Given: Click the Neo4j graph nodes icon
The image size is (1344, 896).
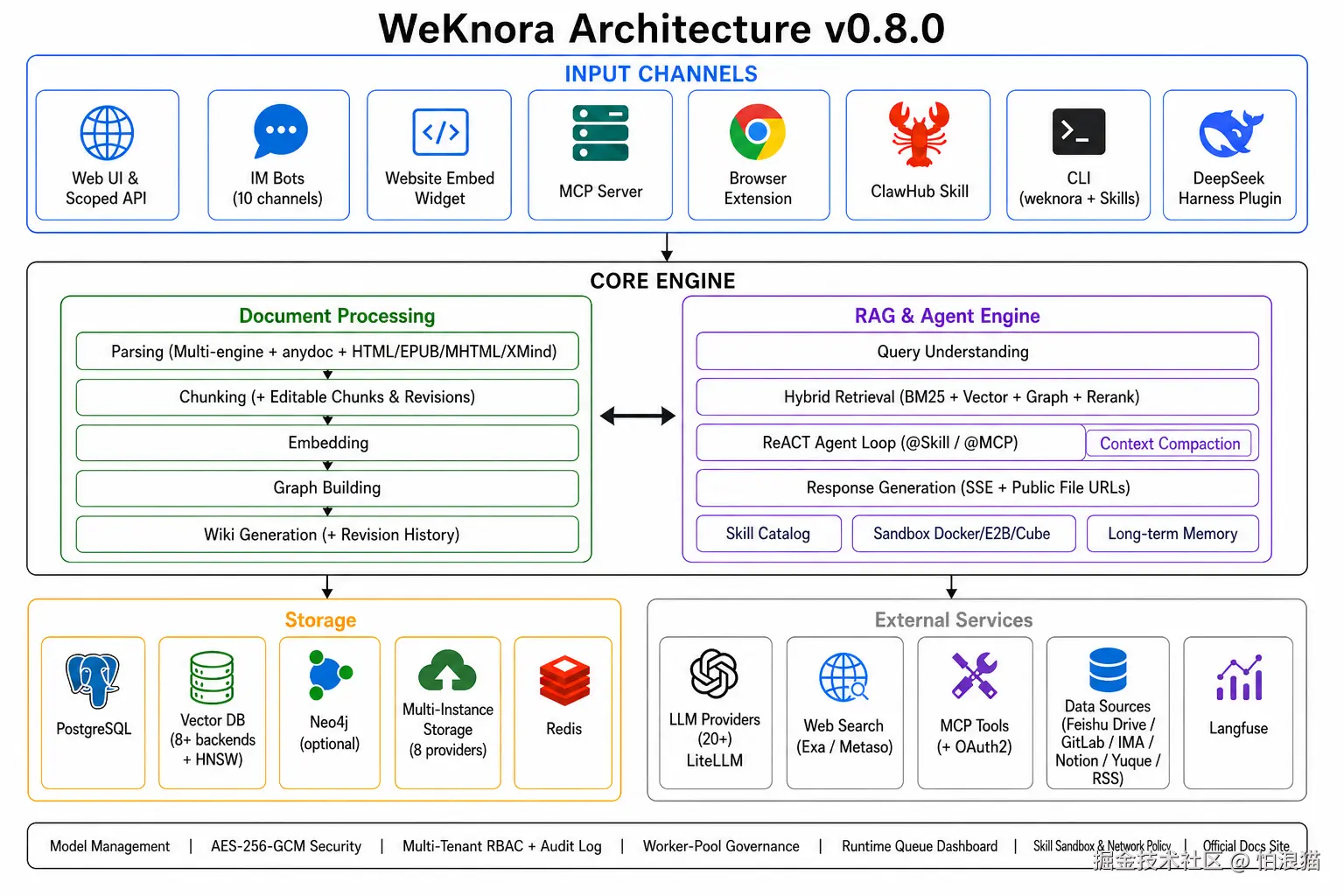Looking at the screenshot, I should click(329, 675).
